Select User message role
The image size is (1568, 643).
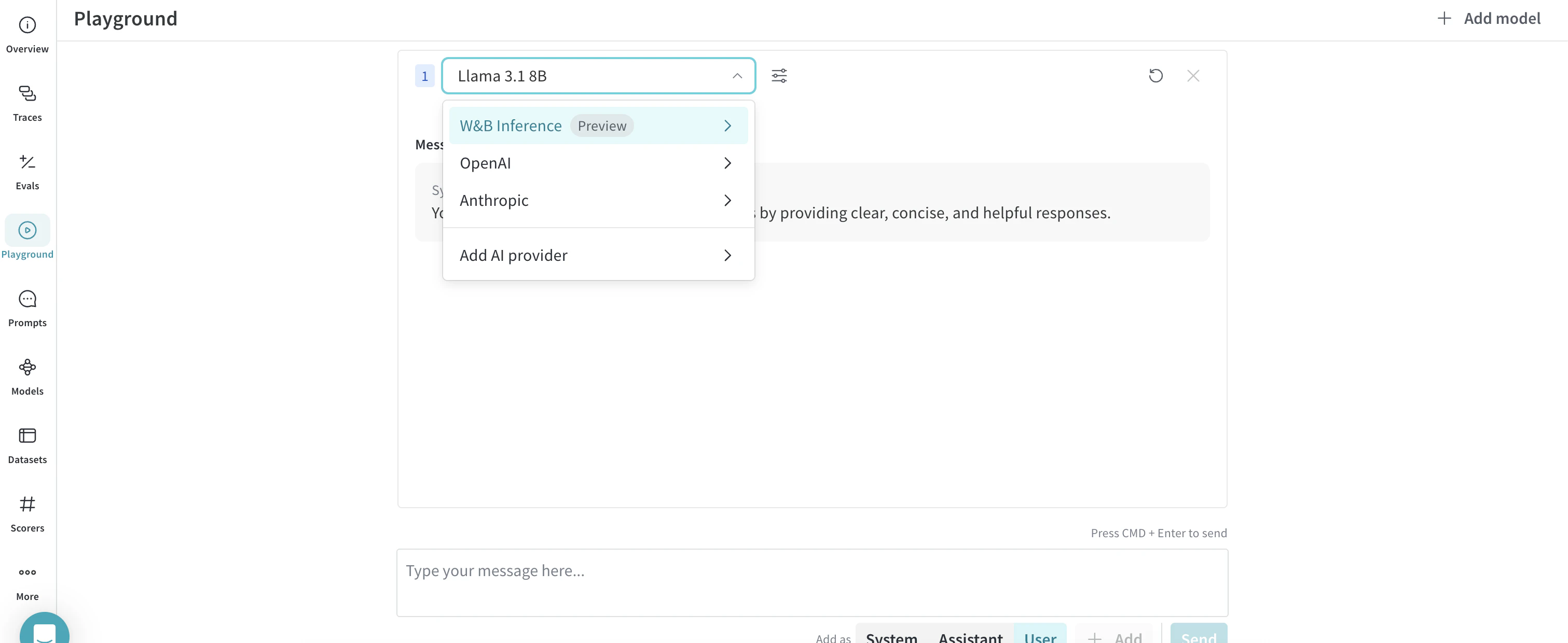point(1040,636)
